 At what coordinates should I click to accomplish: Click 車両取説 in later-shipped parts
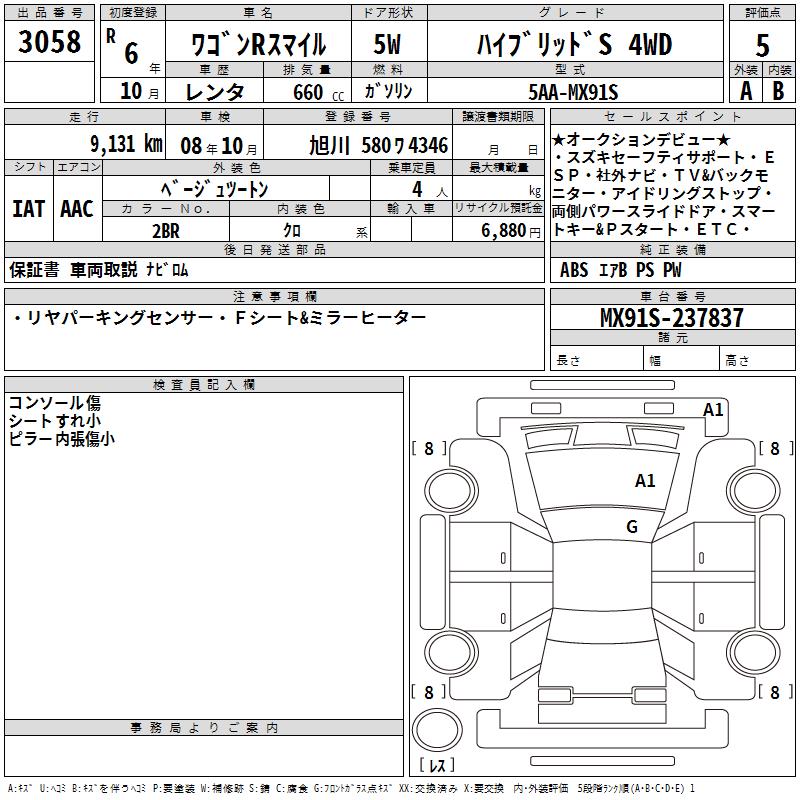(104, 269)
